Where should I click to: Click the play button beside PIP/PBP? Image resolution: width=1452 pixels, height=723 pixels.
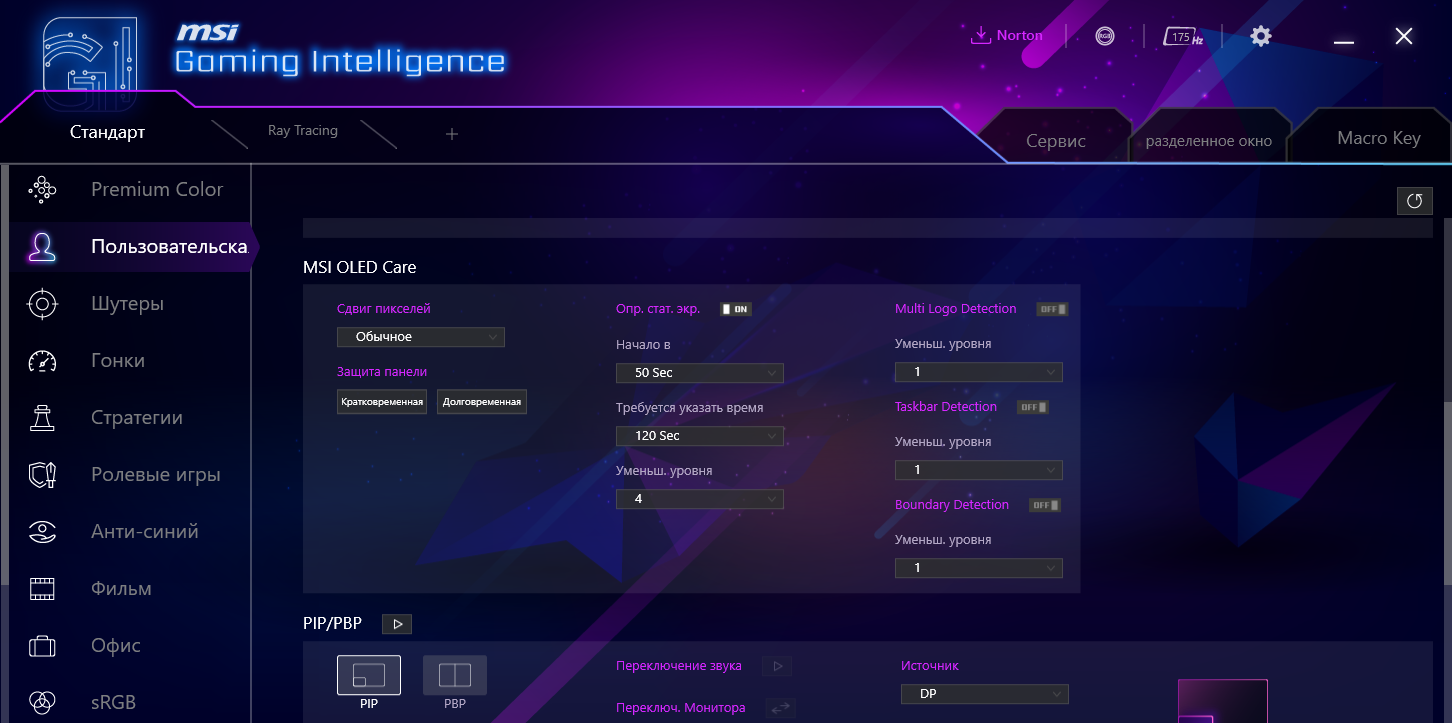[397, 624]
